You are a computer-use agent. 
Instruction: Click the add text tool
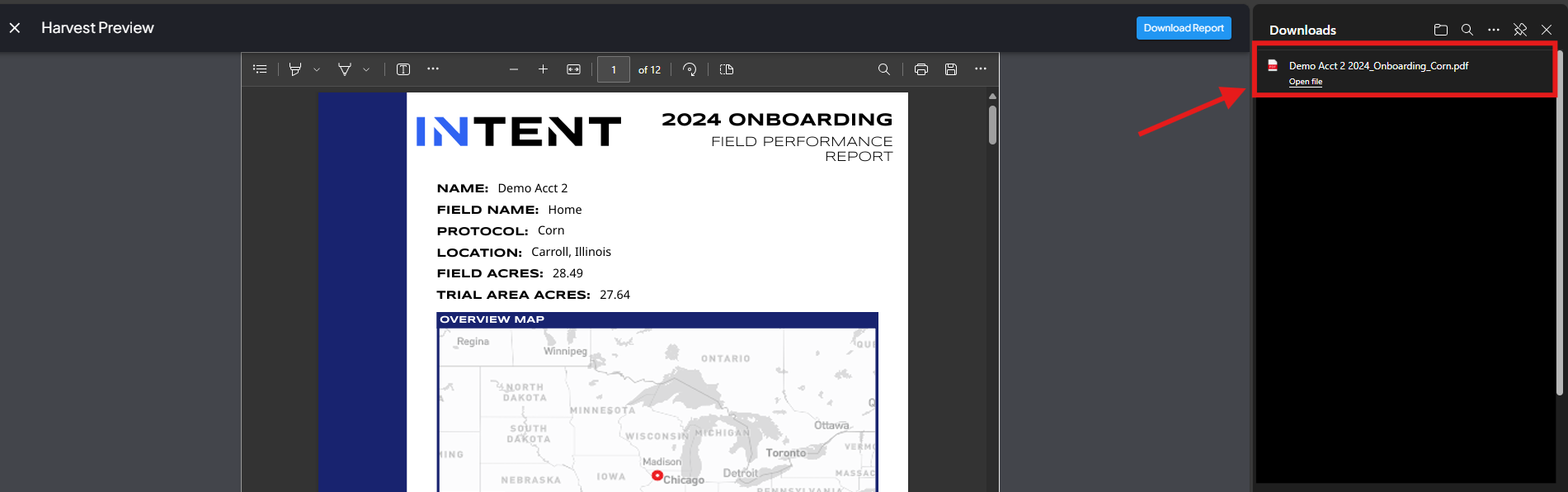[403, 69]
